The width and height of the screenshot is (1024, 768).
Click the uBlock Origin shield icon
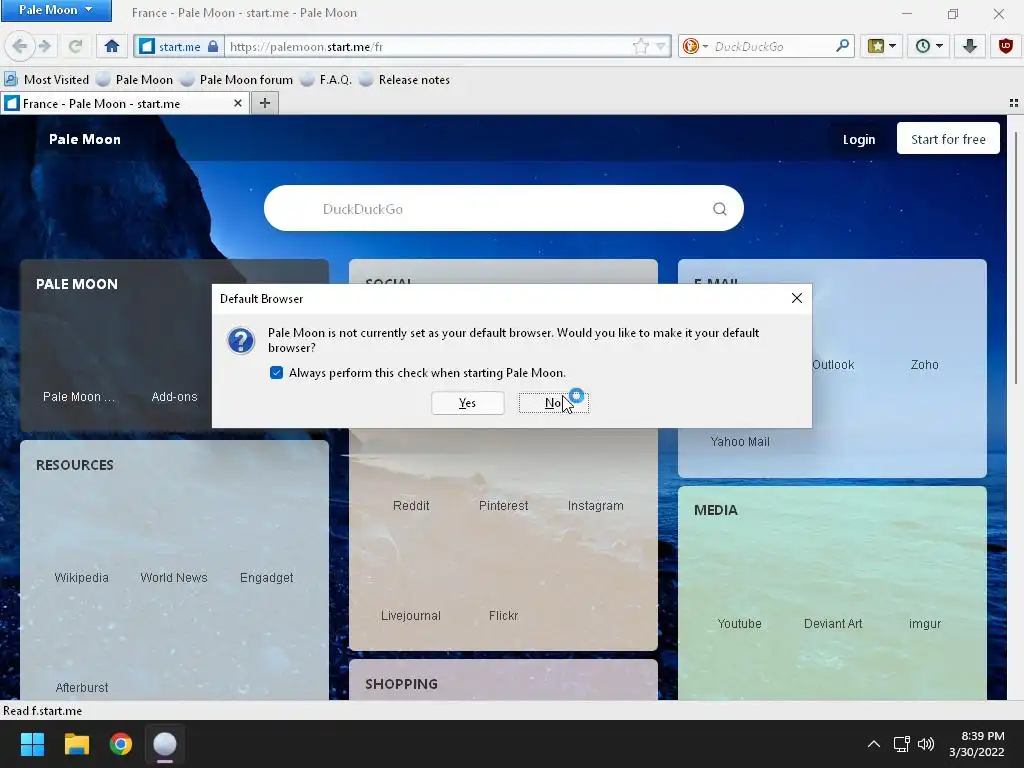pyautogui.click(x=1006, y=46)
